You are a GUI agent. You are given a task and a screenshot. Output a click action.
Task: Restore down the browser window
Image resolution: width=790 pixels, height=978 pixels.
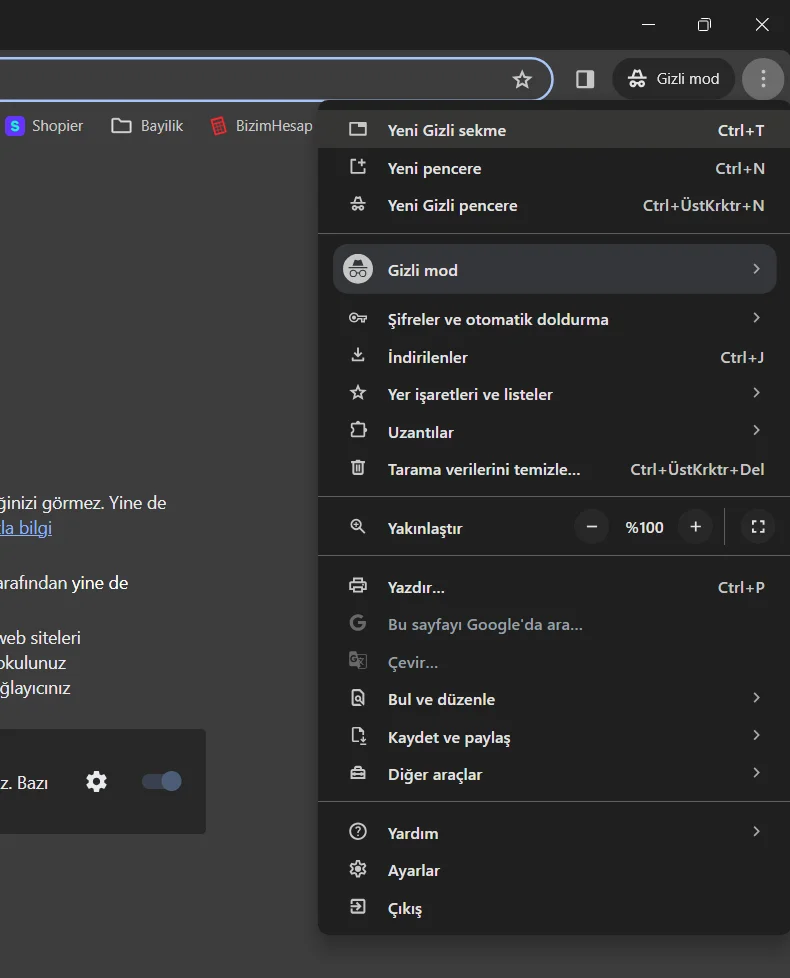click(x=705, y=24)
